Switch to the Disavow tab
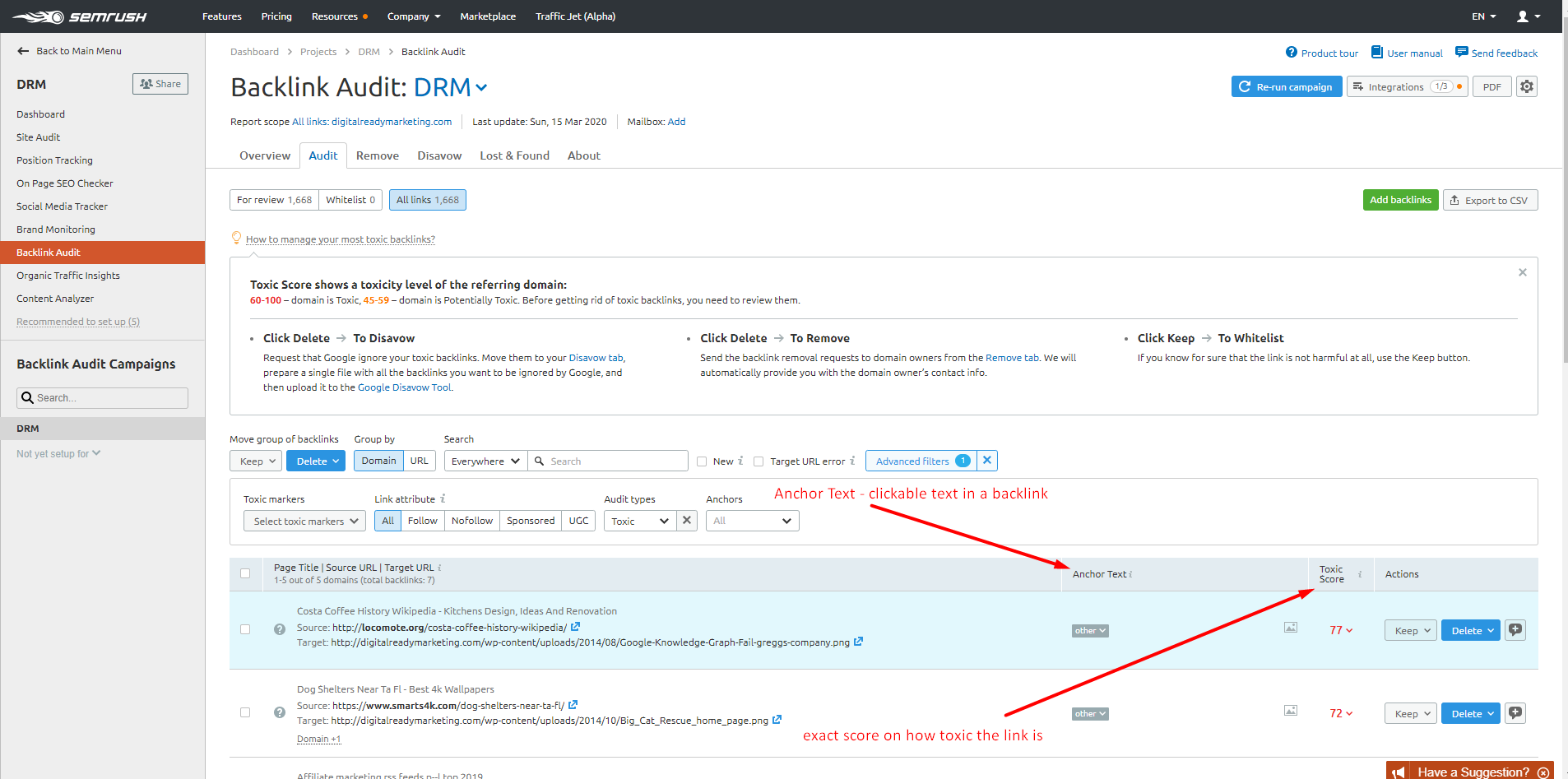This screenshot has width=1568, height=779. 439,155
